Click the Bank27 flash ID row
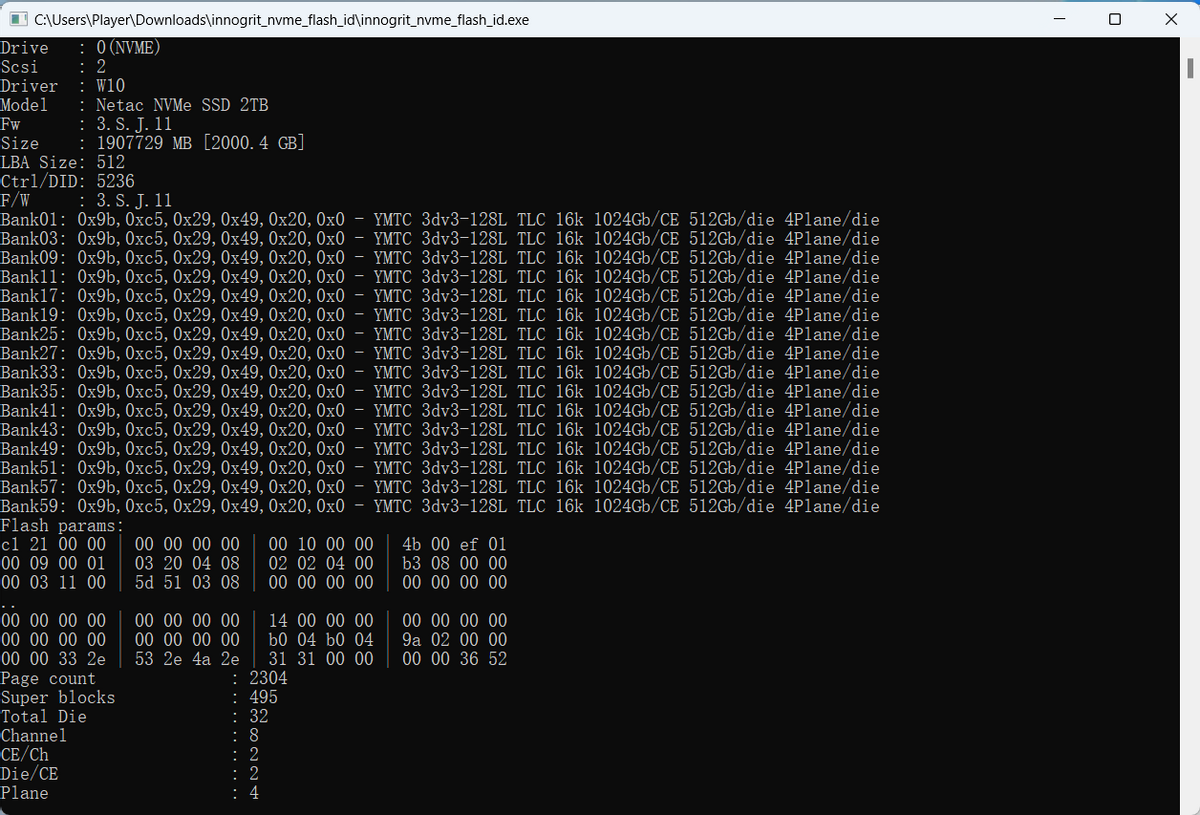The width and height of the screenshot is (1200, 815). click(x=440, y=353)
